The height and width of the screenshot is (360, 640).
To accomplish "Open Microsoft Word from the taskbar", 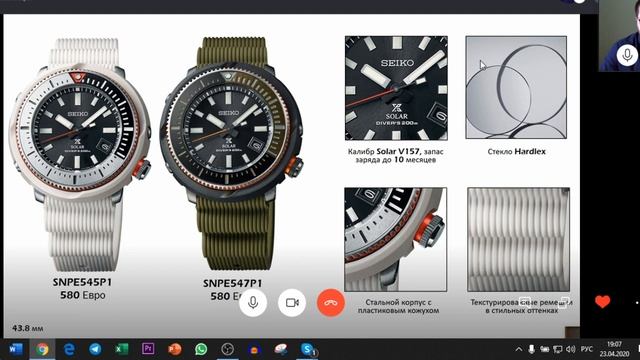I will pos(16,349).
